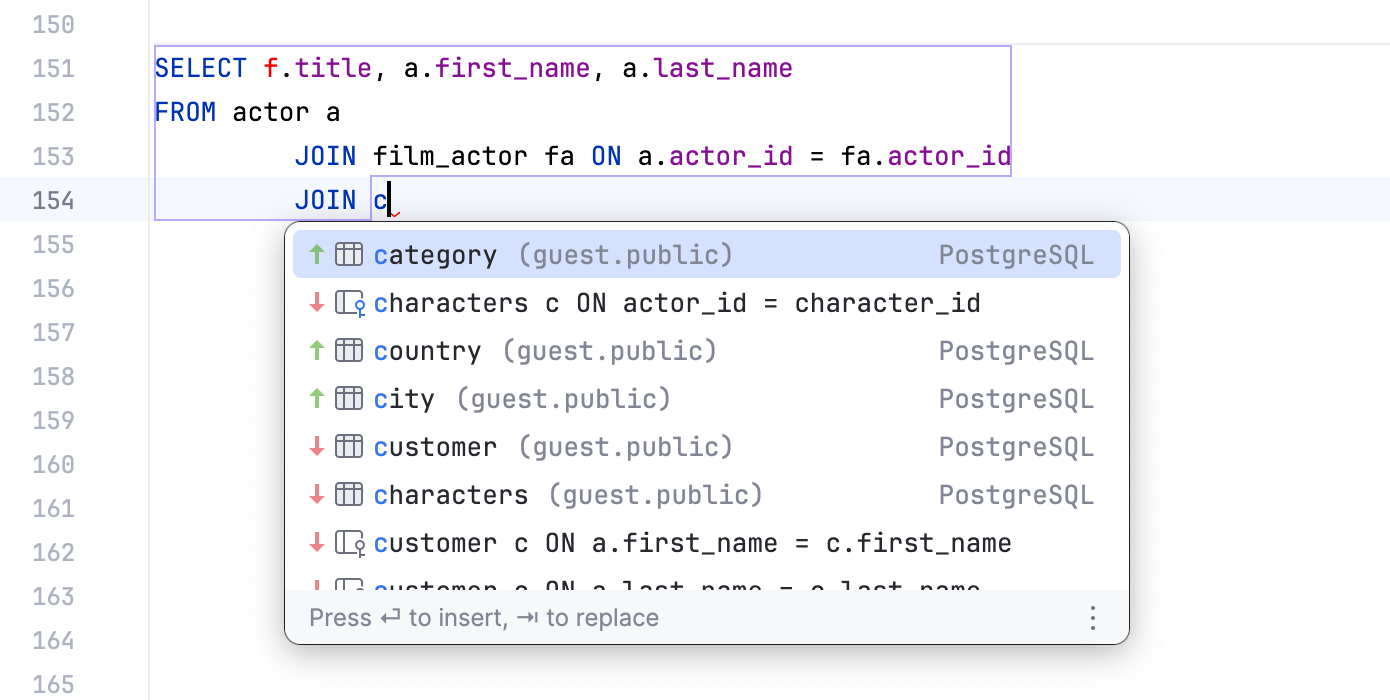
Task: Insert the "city" table suggestion
Action: tap(404, 399)
